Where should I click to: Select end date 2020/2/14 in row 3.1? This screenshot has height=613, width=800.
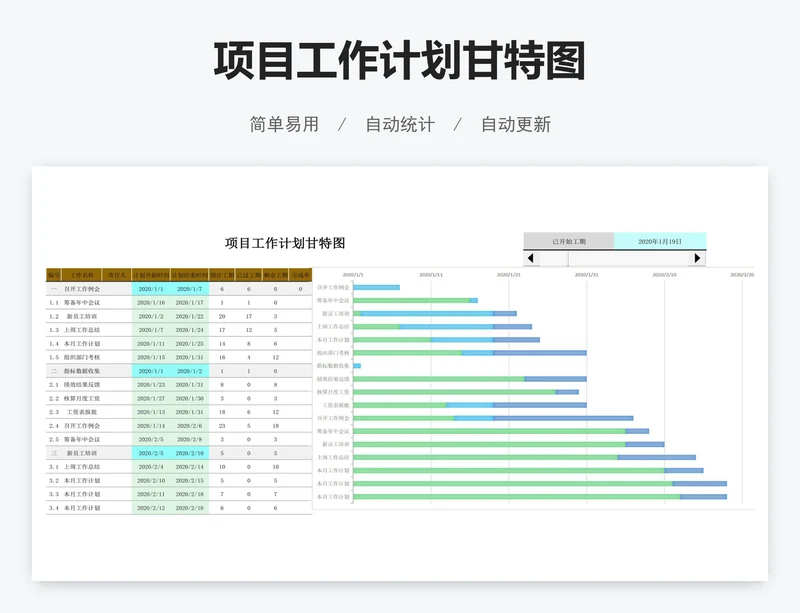[x=189, y=467]
